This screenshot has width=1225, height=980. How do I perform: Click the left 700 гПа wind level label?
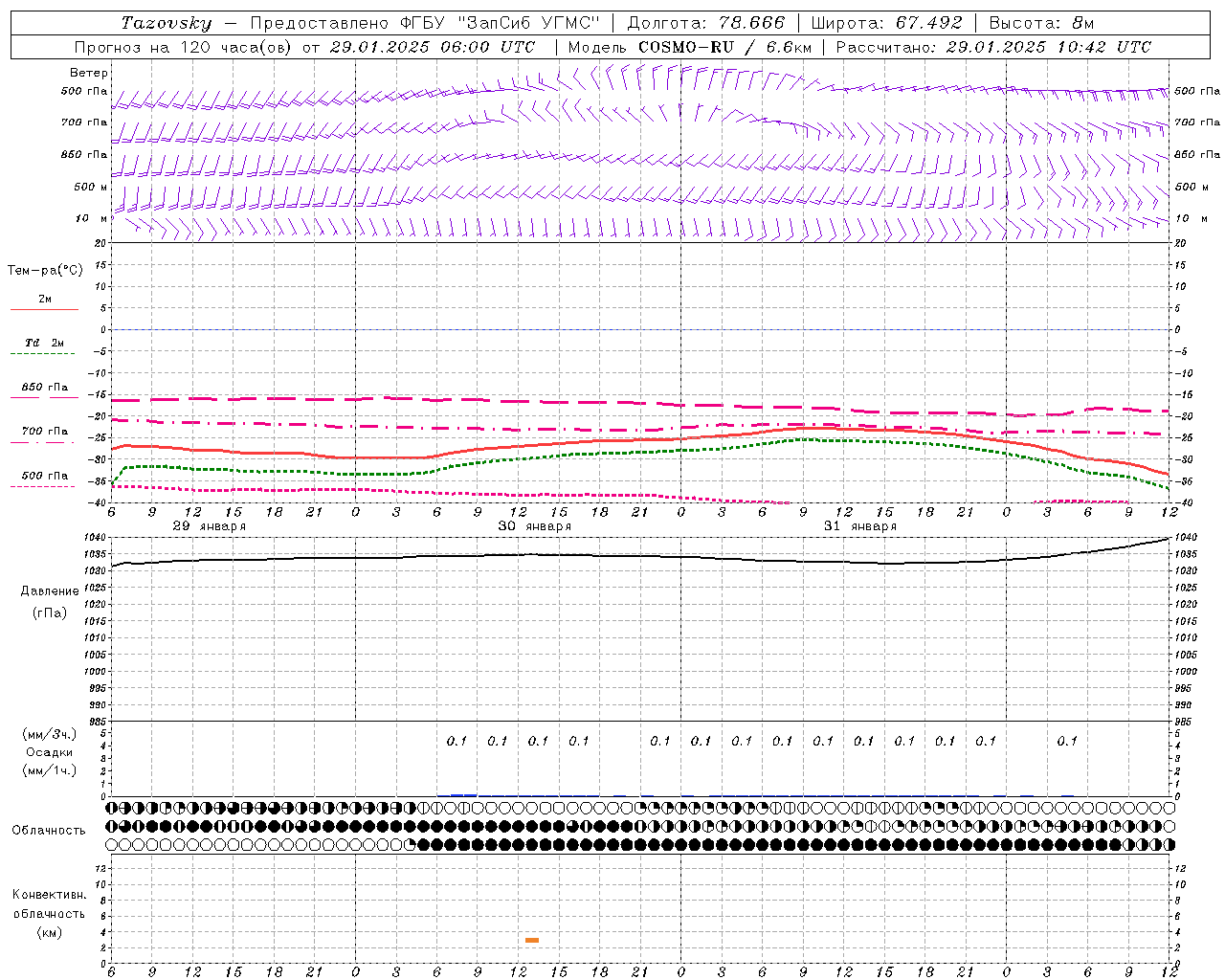(x=84, y=122)
